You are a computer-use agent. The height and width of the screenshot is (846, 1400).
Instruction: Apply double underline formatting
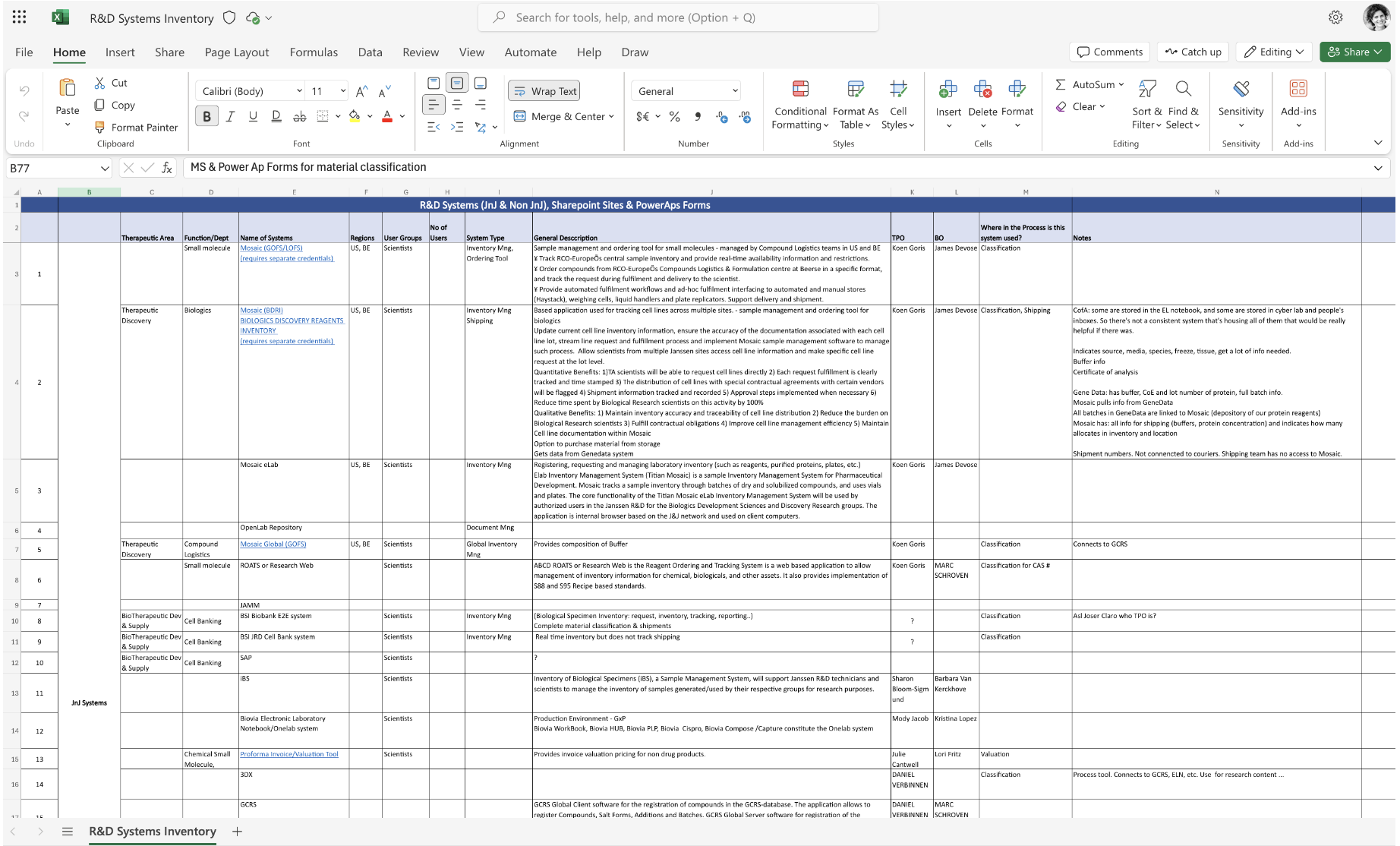coord(276,116)
